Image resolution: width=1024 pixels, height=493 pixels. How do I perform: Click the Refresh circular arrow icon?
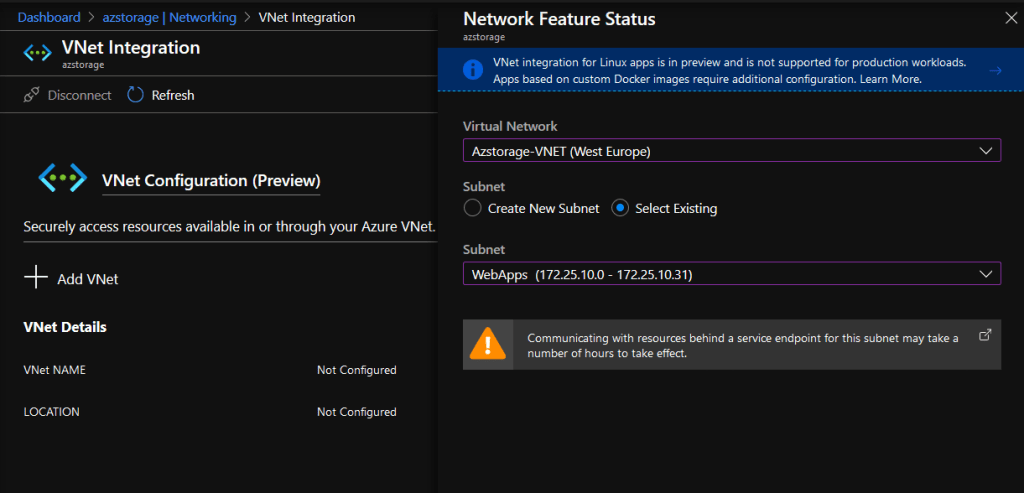[x=136, y=95]
